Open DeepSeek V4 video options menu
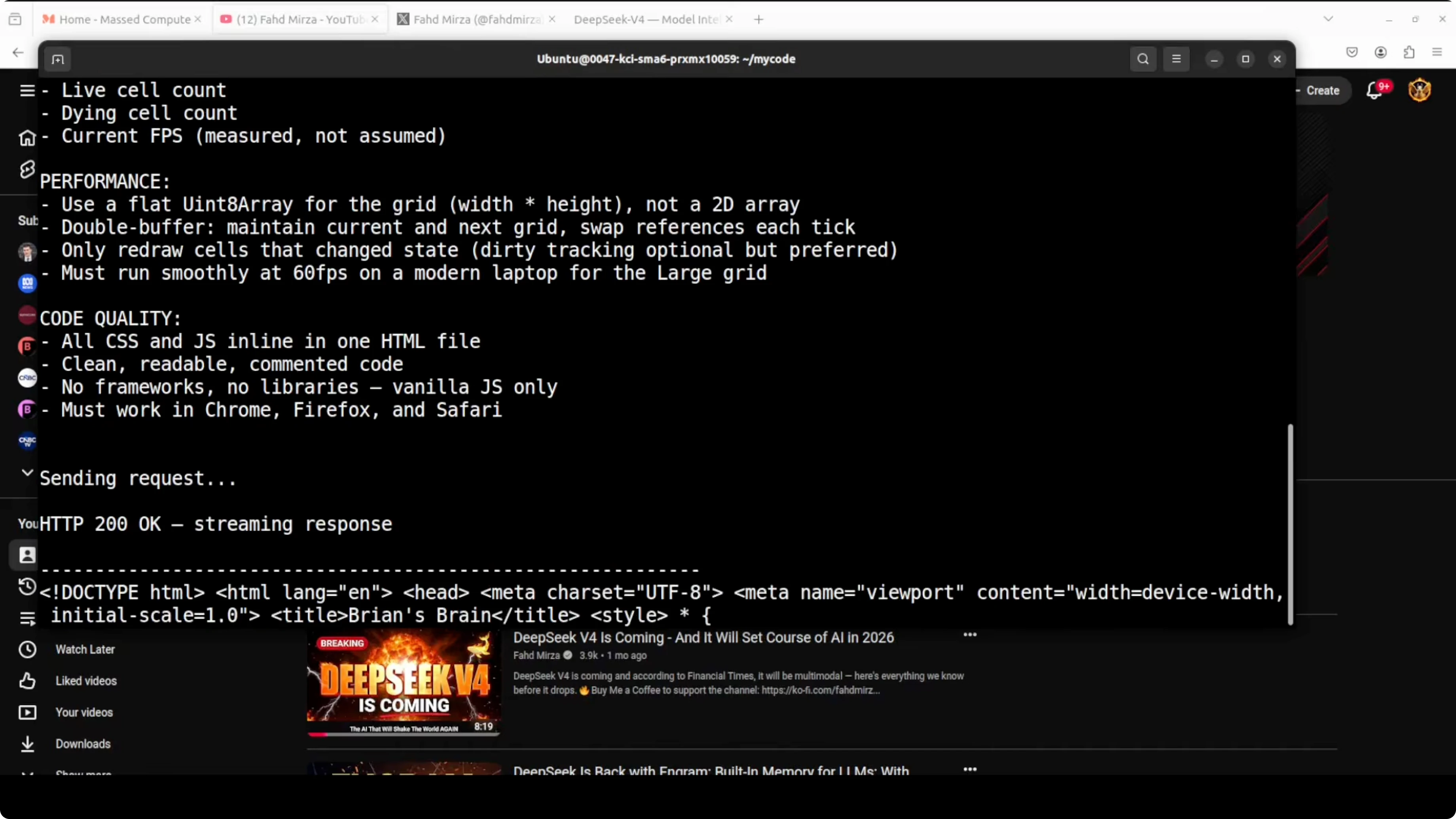1456x819 pixels. [970, 635]
